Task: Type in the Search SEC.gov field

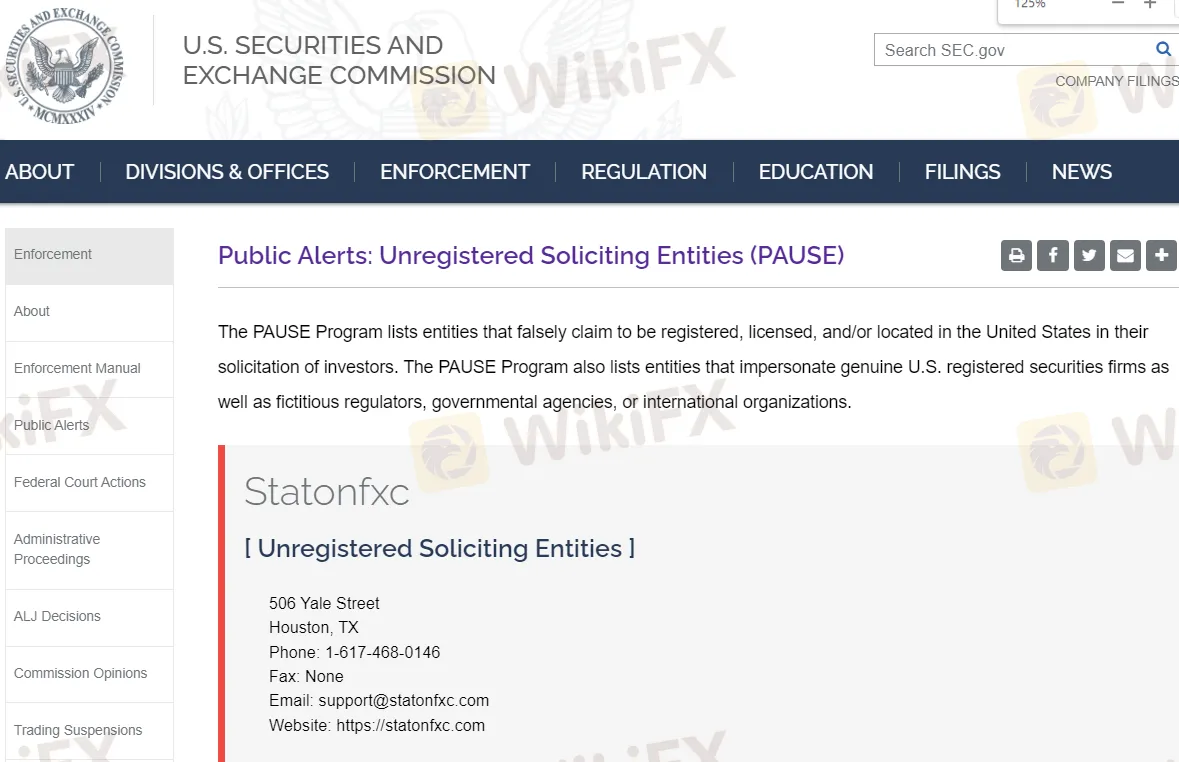Action: click(x=1010, y=50)
